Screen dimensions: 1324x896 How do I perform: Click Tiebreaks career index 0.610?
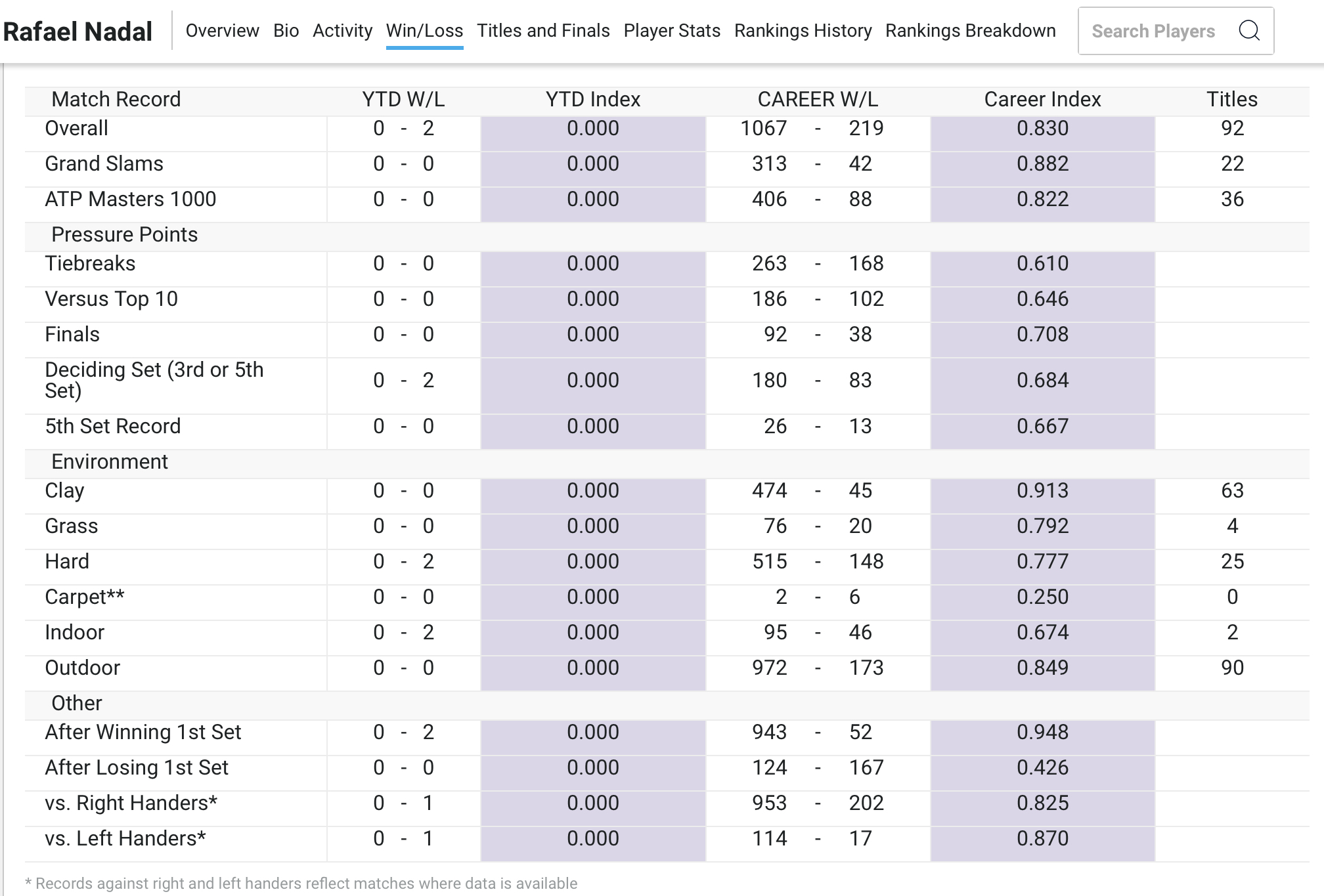(1042, 263)
